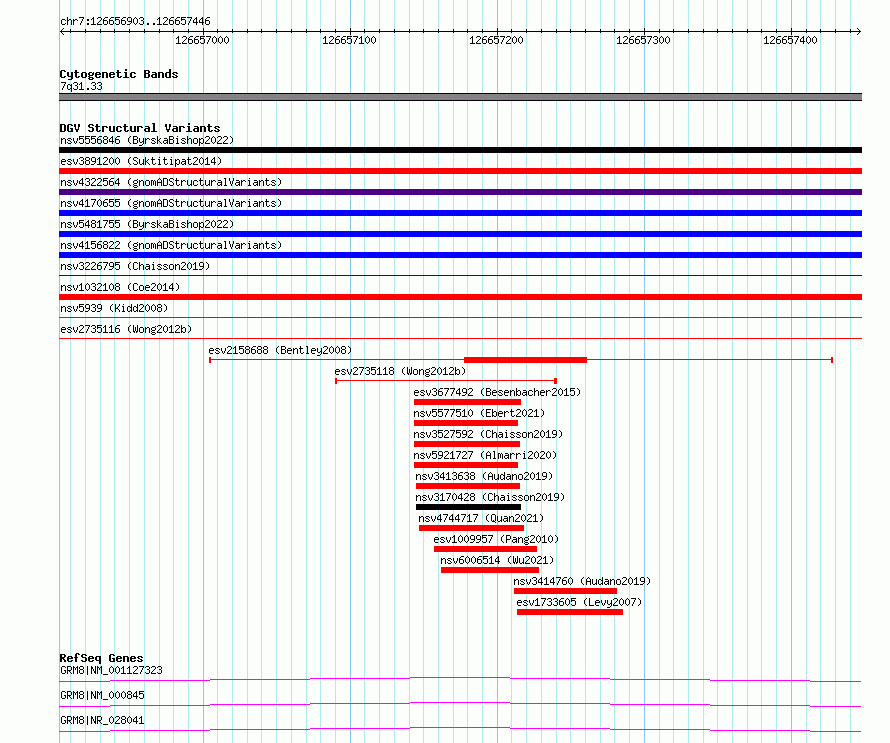Viewport: 890px width, 743px height.
Task: Click the blue bar under nsv4156822
Action: [460, 255]
